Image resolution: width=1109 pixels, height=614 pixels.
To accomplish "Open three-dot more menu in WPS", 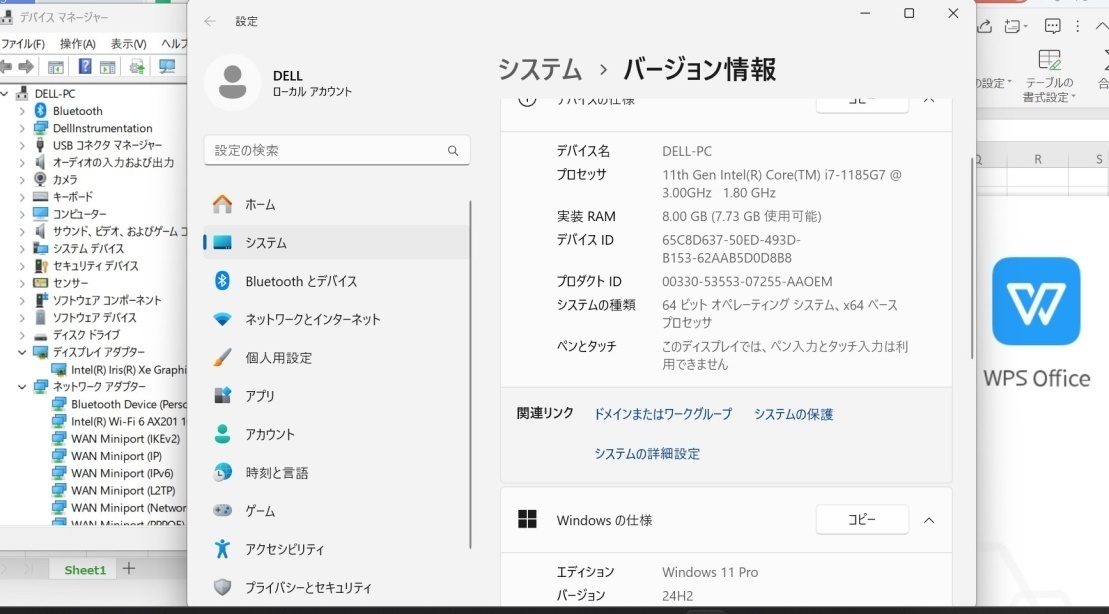I will click(1078, 26).
